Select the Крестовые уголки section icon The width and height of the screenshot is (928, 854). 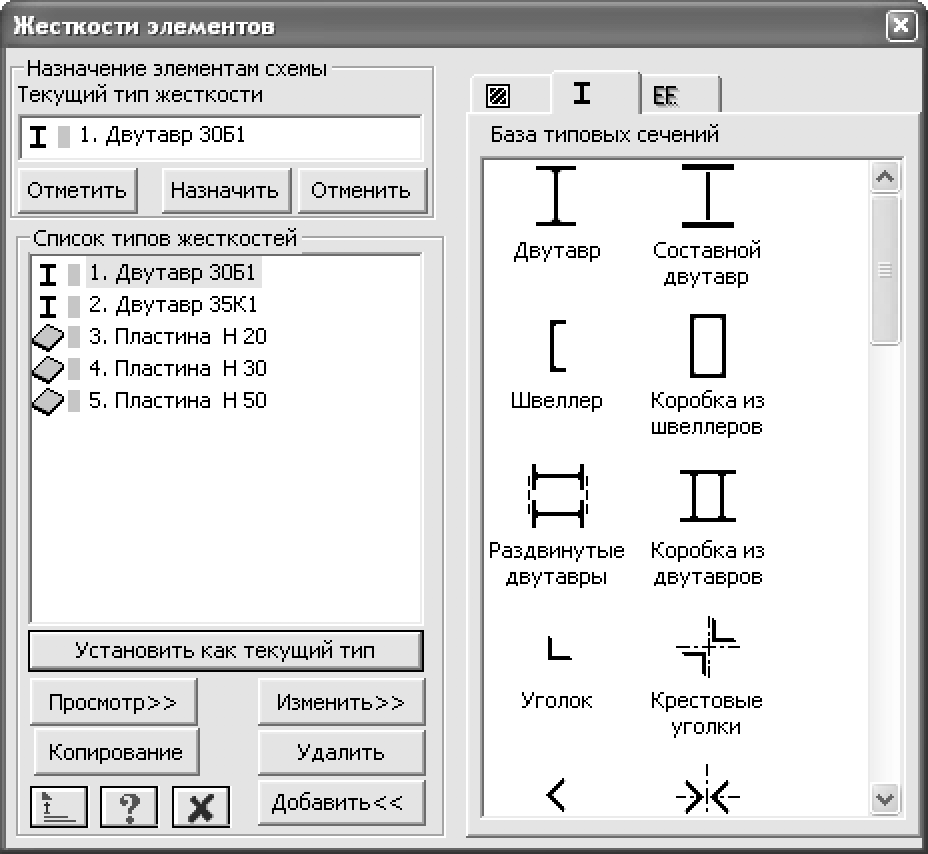point(708,646)
